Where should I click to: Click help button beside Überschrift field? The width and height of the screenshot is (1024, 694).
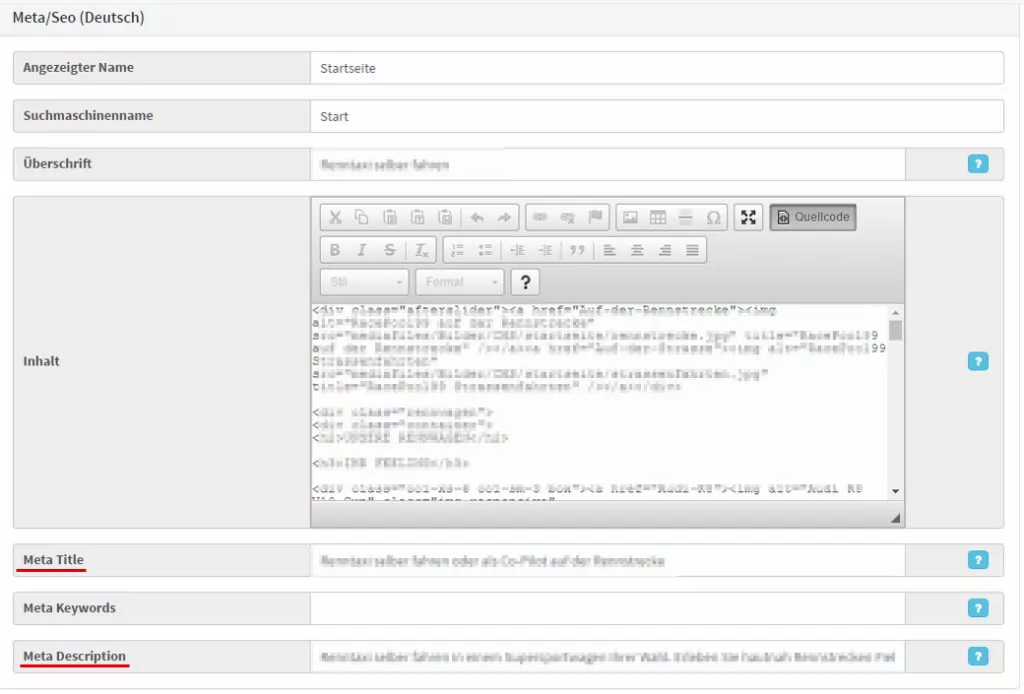(977, 164)
